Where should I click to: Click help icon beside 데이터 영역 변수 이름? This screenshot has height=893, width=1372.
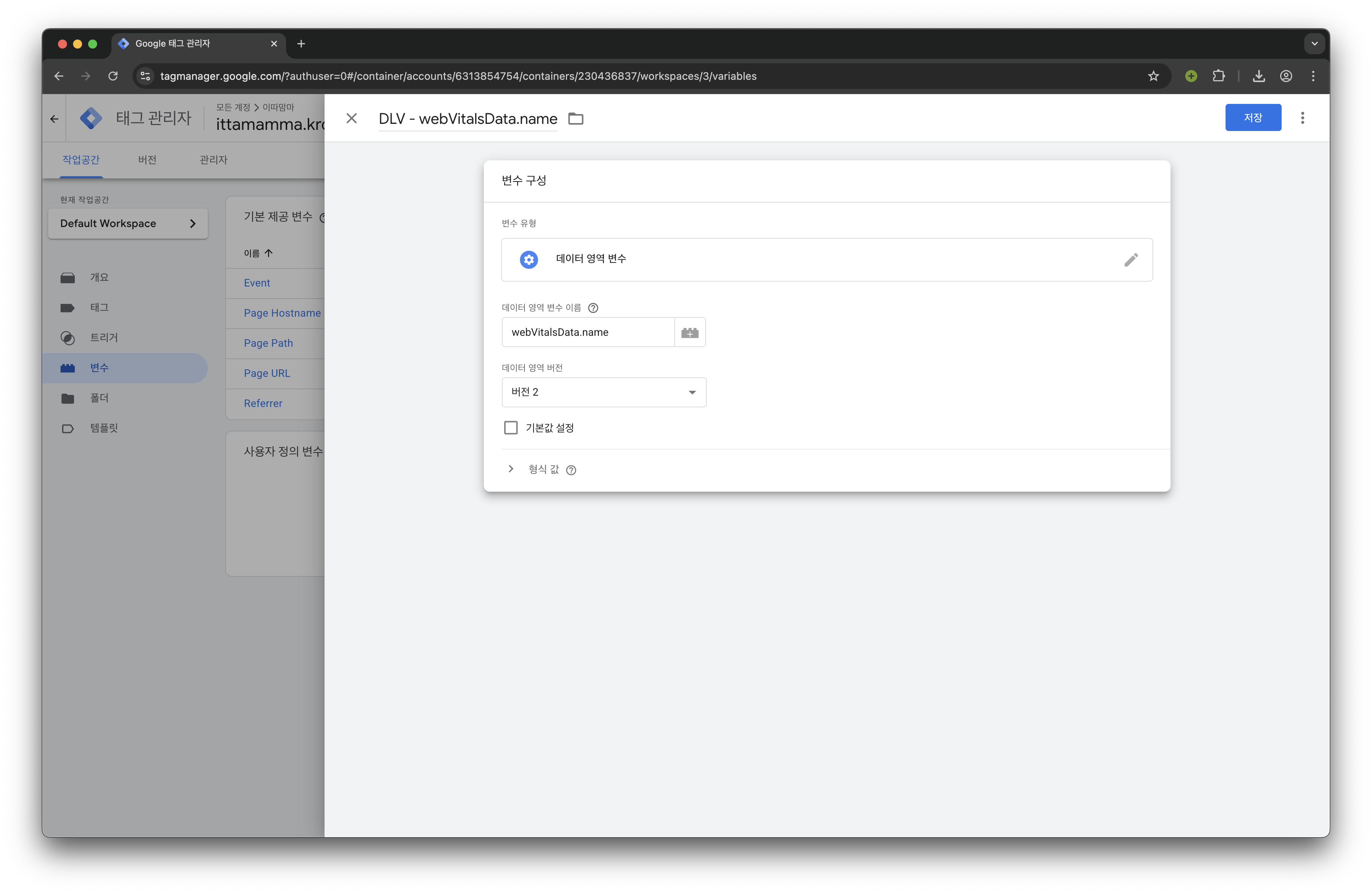coord(593,308)
